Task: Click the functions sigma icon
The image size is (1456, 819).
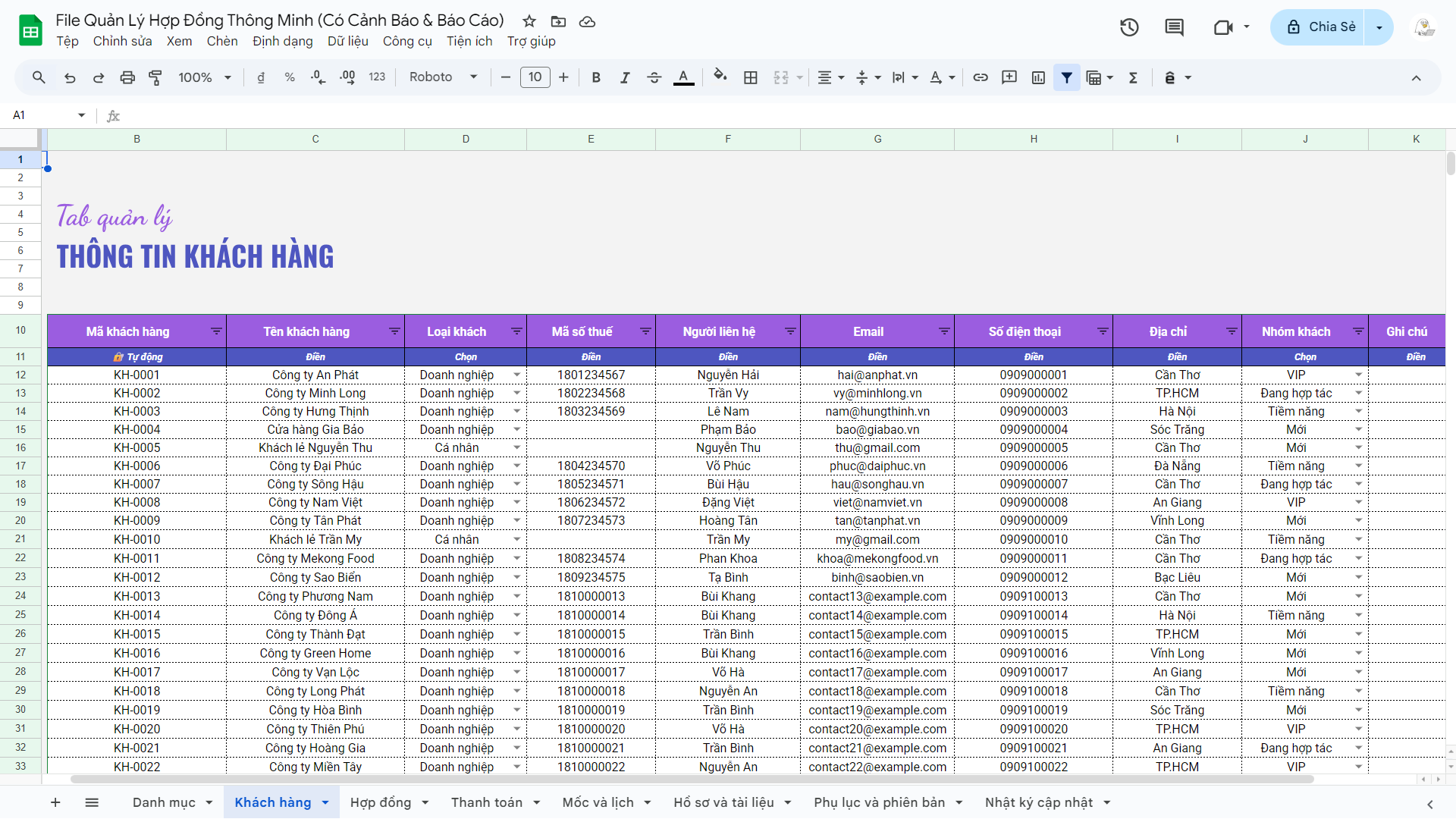Action: click(1133, 77)
